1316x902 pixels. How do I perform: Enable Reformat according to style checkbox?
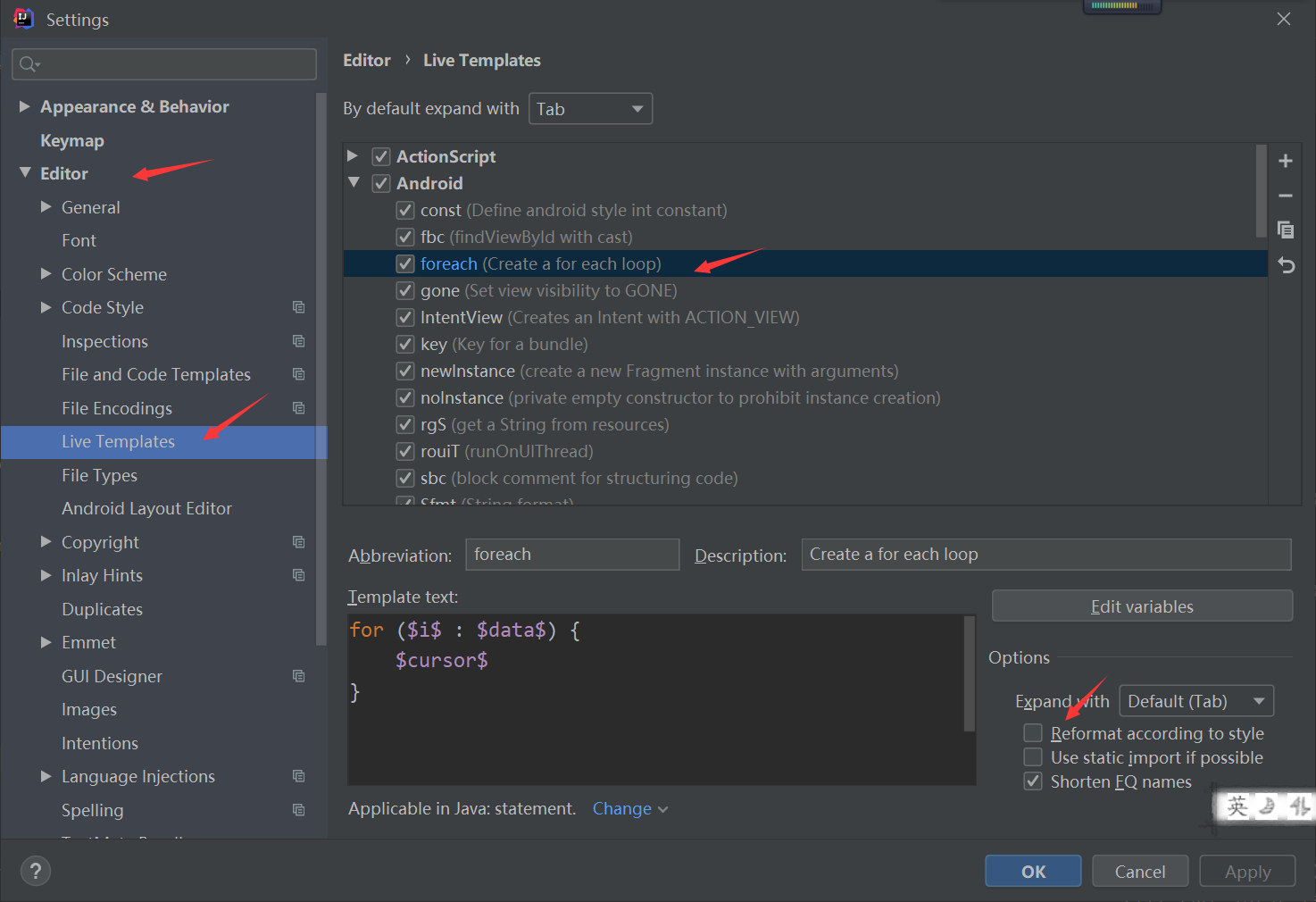click(1033, 733)
